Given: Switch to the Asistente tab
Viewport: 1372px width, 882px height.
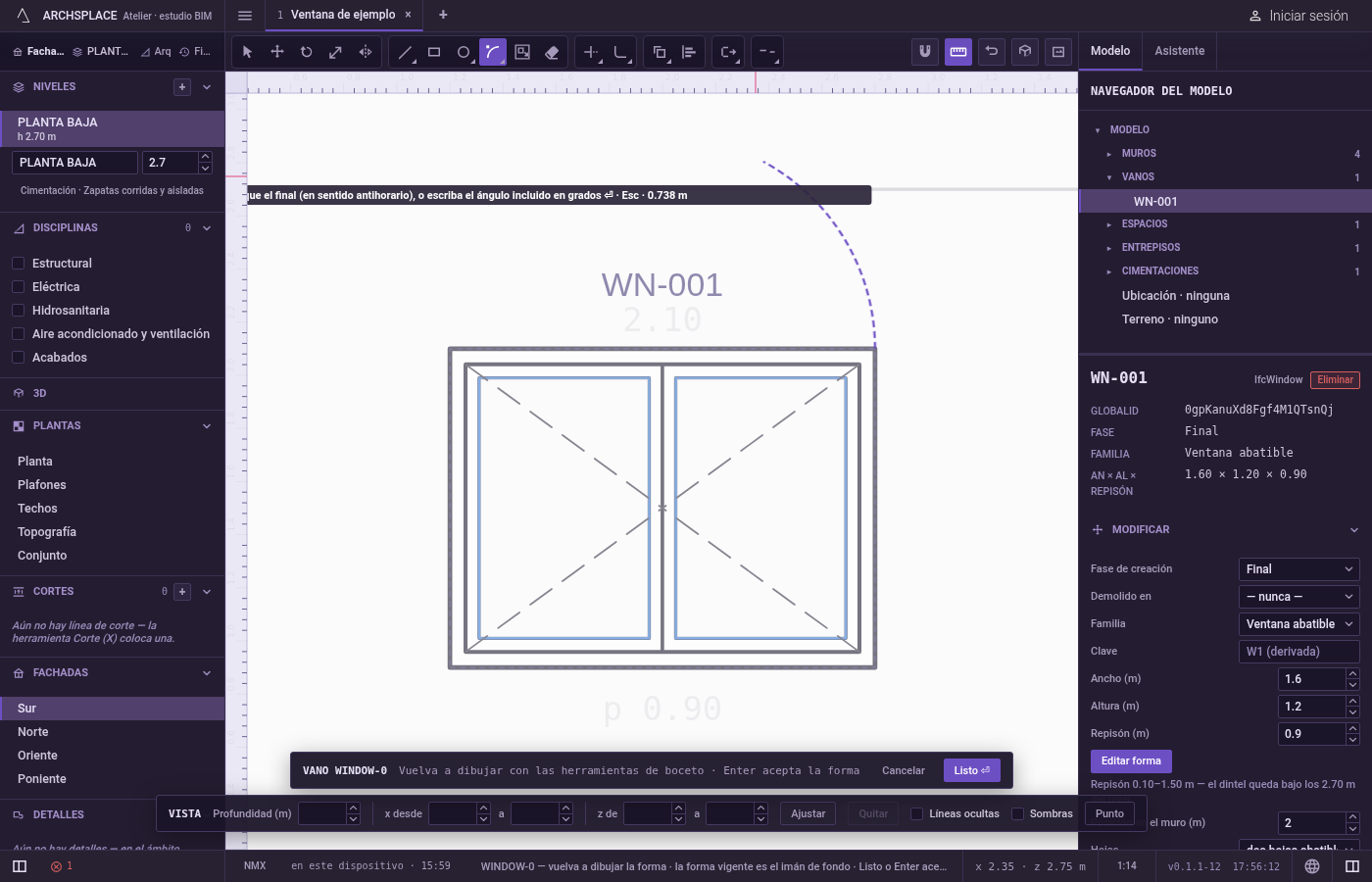Looking at the screenshot, I should pos(1179,51).
